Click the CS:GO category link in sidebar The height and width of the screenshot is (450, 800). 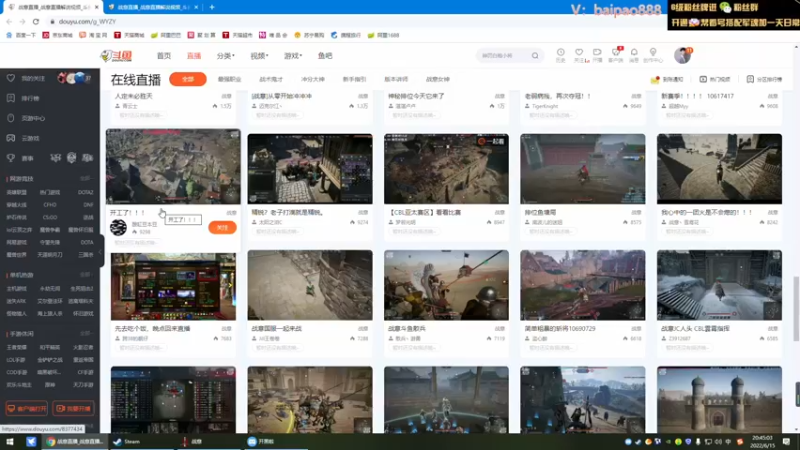pos(50,217)
